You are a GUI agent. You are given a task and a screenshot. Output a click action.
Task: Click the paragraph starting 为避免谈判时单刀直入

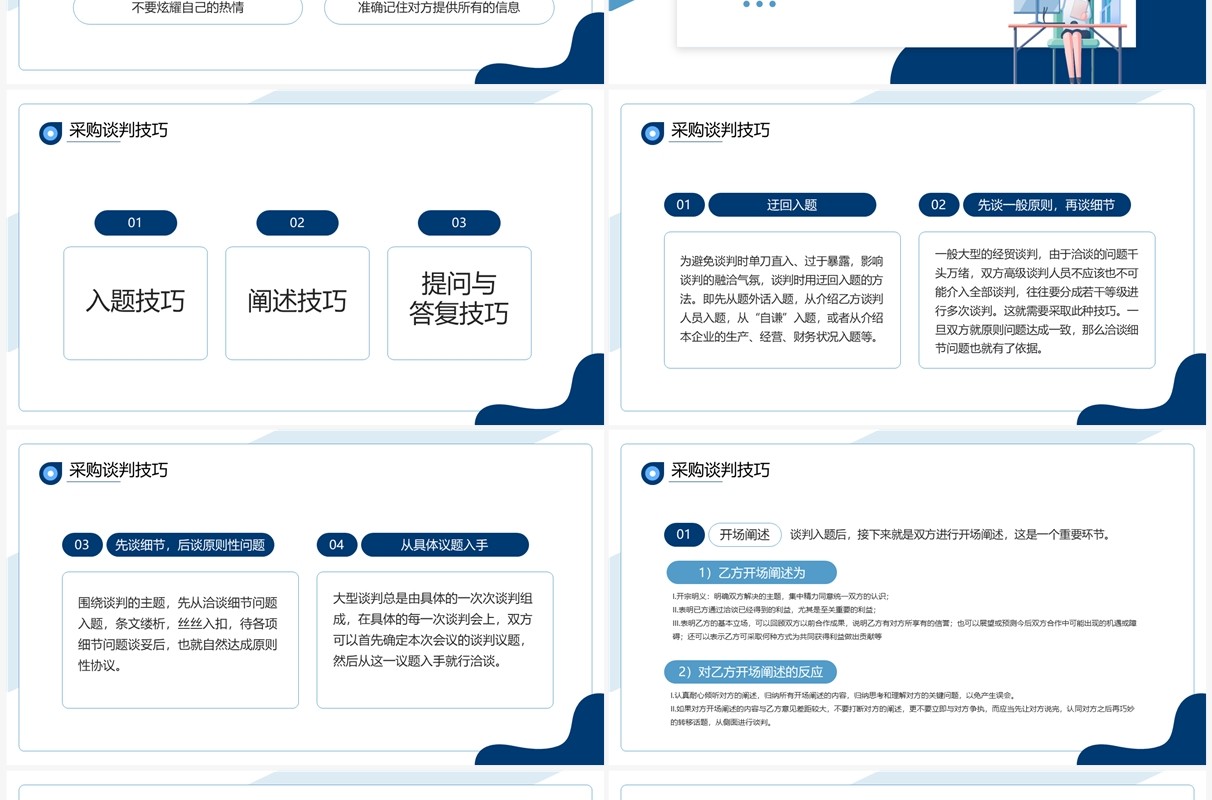(x=782, y=299)
